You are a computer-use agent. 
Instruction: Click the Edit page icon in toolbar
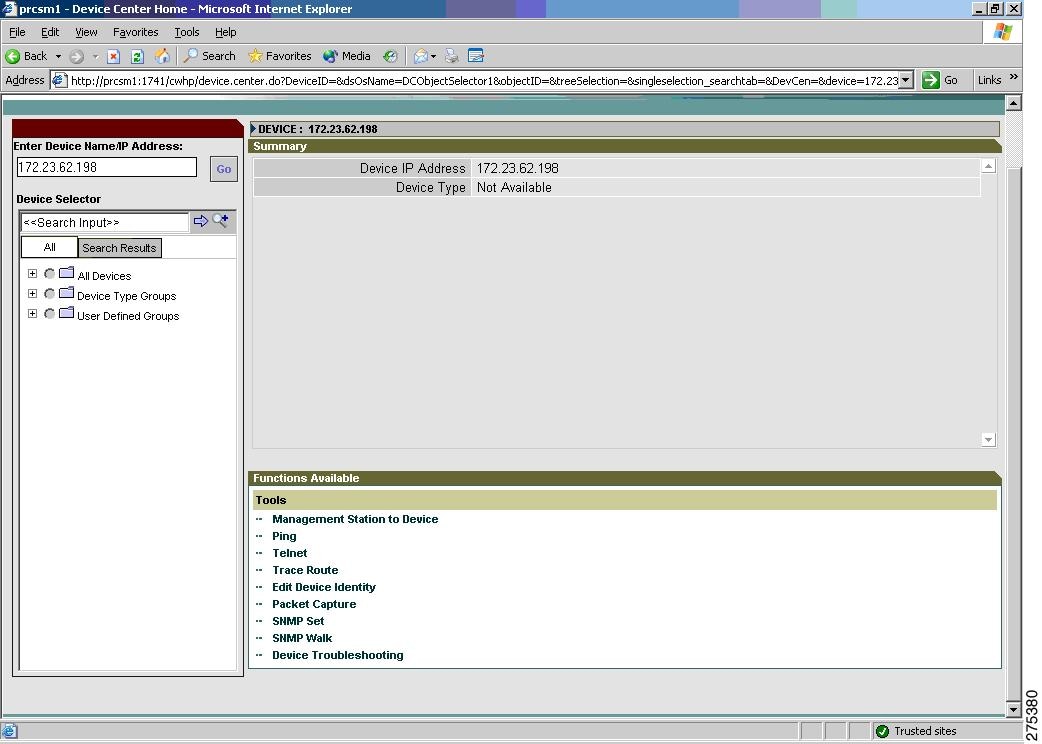pyautogui.click(x=476, y=56)
